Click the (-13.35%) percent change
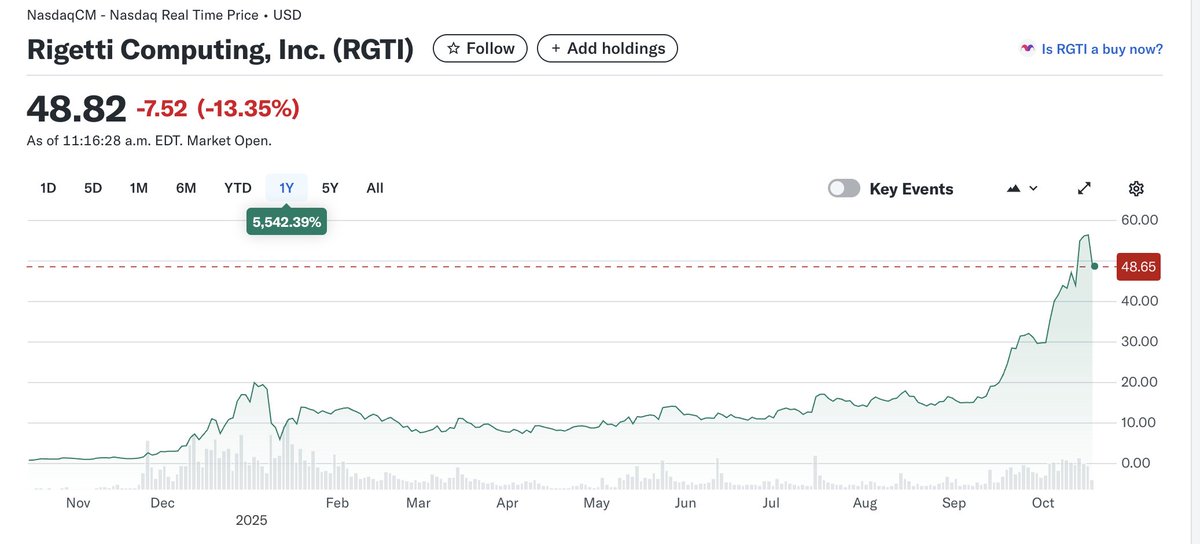Viewport: 1200px width, 544px height. click(248, 109)
